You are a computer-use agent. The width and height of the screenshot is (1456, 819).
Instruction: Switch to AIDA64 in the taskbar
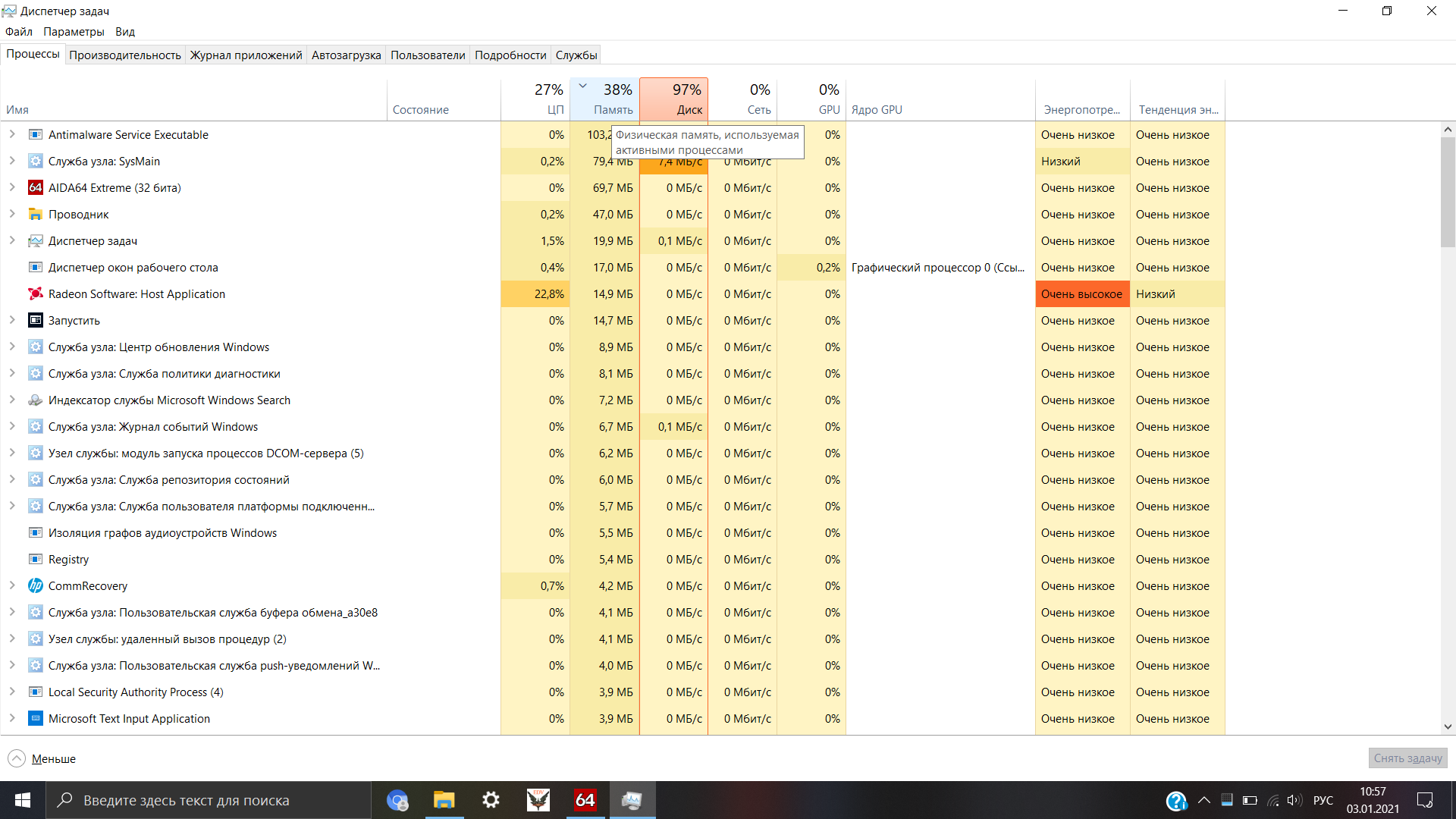tap(585, 800)
